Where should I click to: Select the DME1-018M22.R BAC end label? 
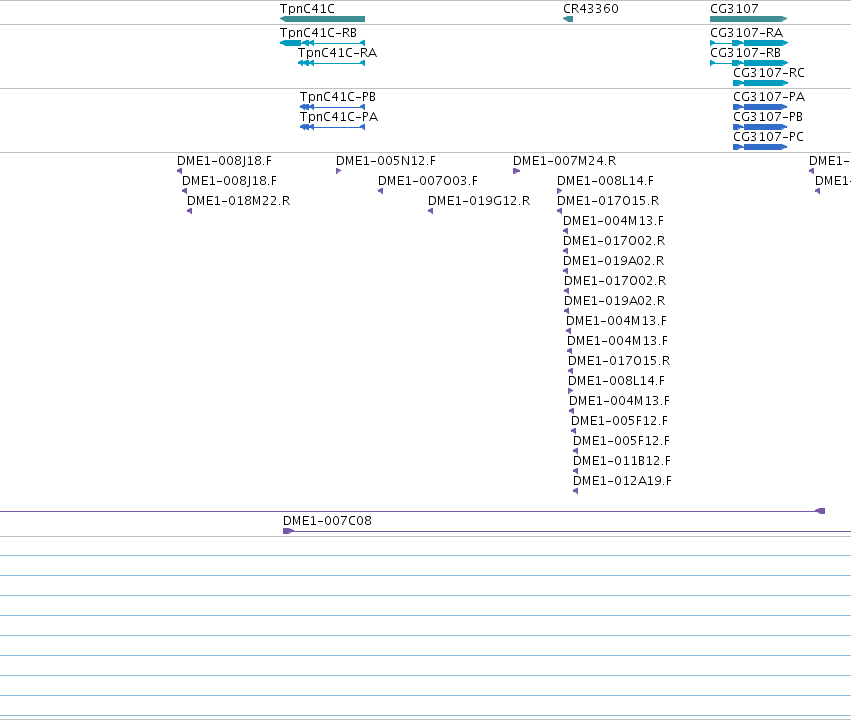pyautogui.click(x=238, y=201)
